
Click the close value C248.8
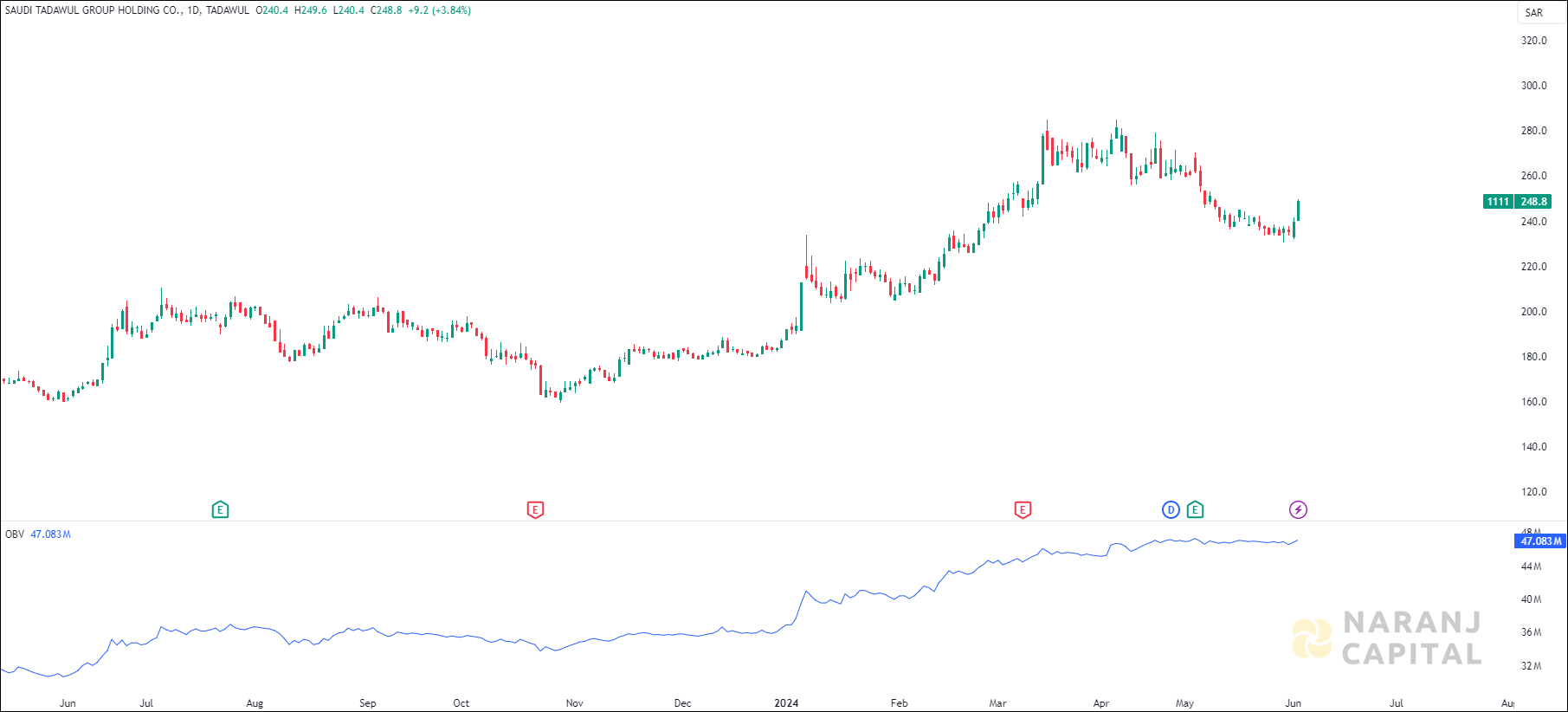386,10
